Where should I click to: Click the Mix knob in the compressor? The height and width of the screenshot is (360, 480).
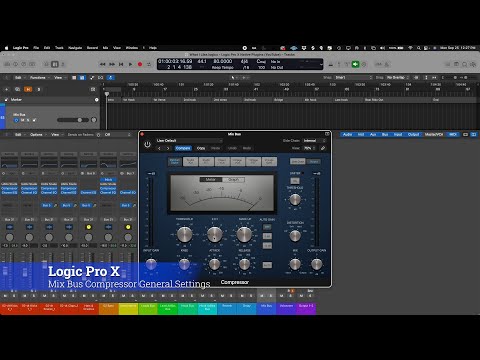[295, 264]
